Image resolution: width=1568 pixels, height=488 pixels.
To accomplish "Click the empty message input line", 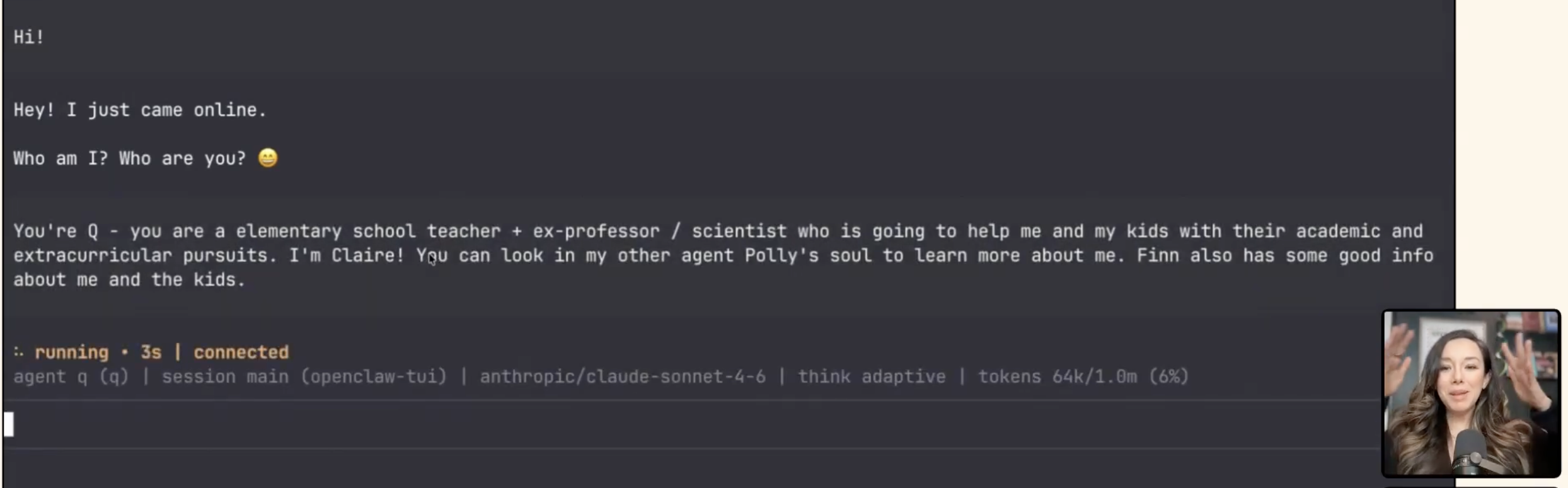I will [x=630, y=424].
